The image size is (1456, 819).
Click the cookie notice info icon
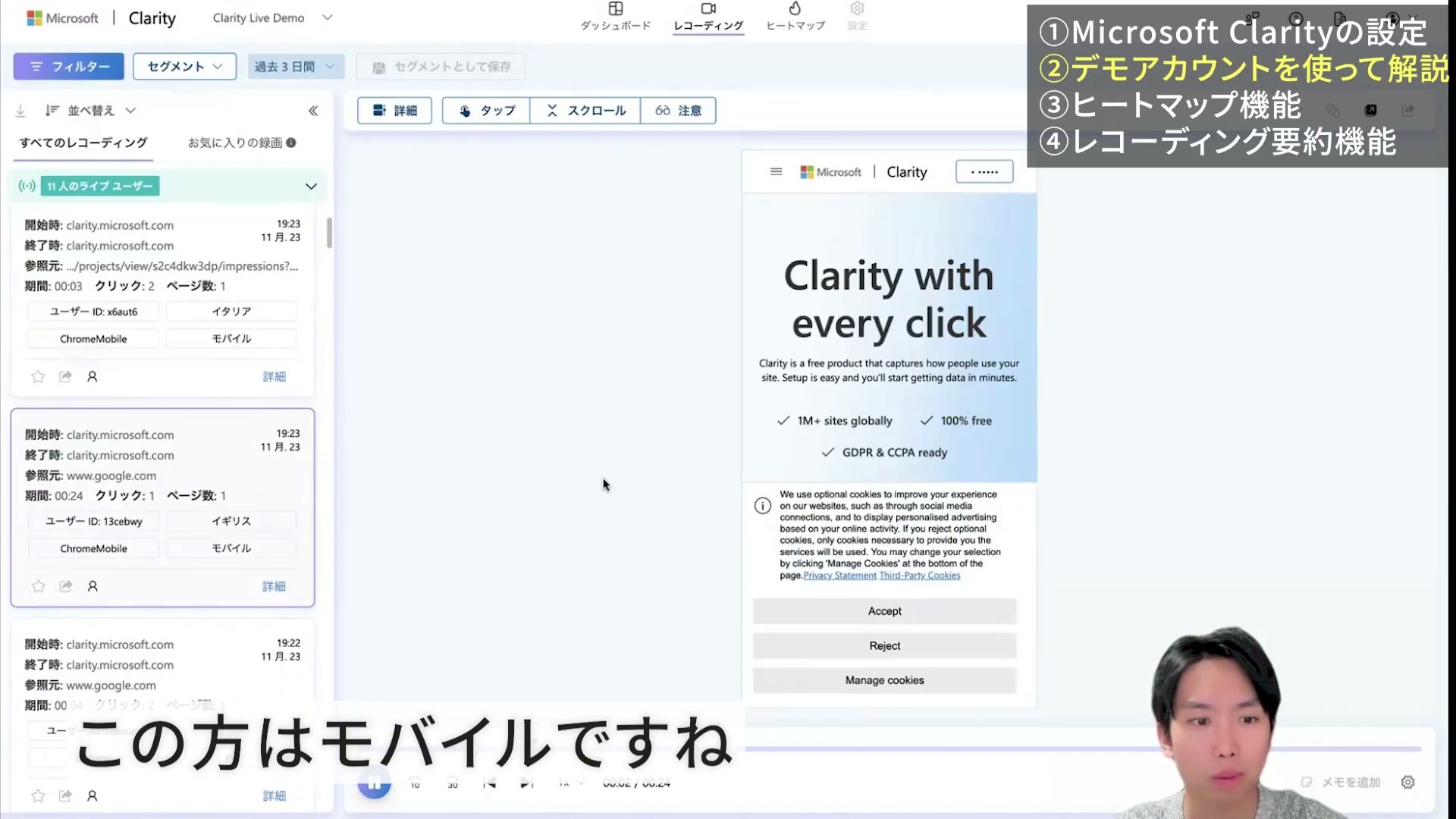tap(763, 506)
